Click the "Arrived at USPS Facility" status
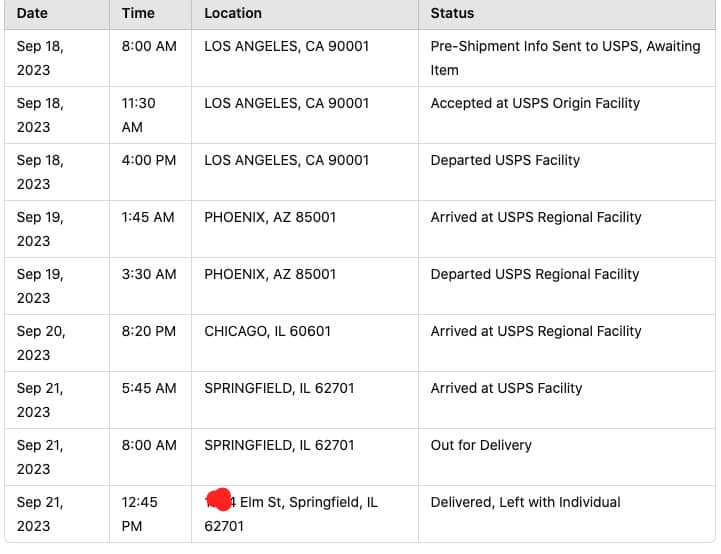The image size is (721, 554). point(506,388)
